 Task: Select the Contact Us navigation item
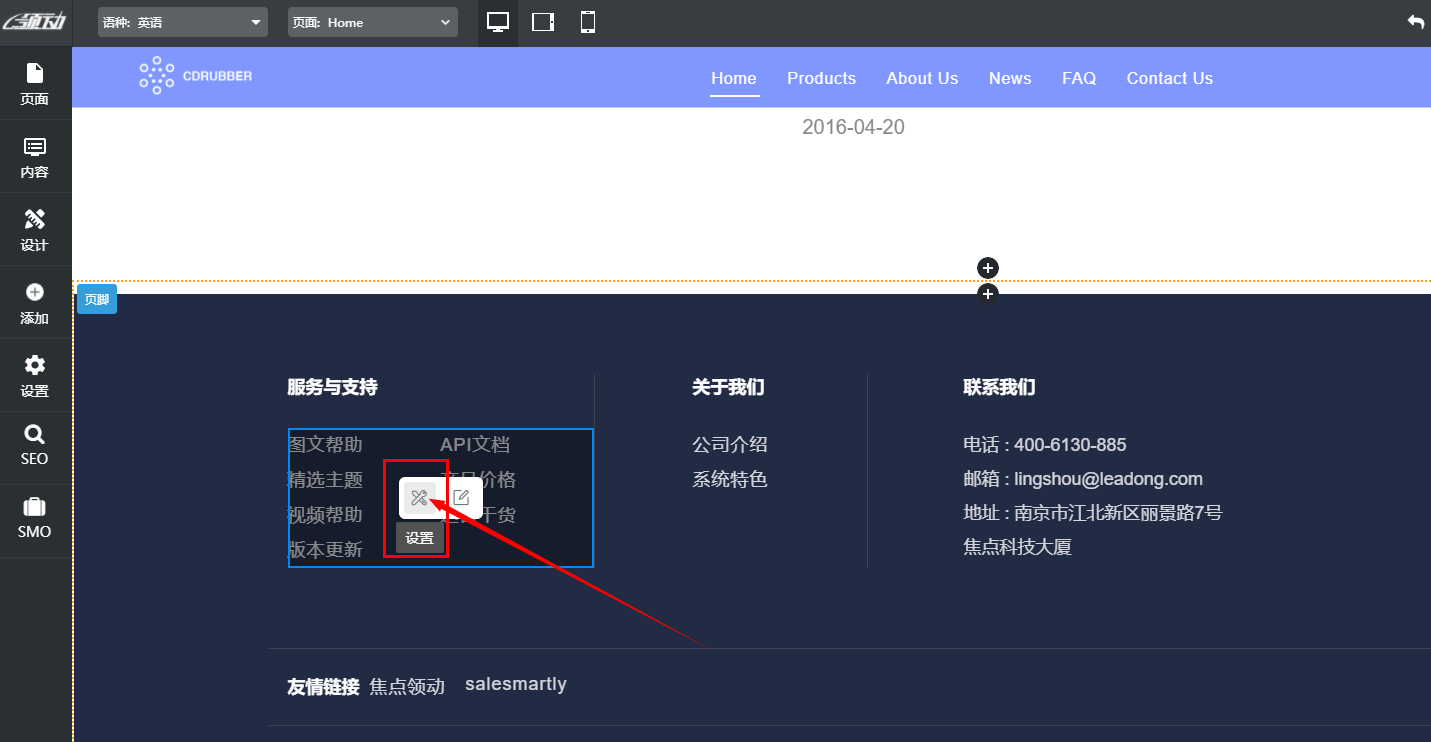point(1169,78)
